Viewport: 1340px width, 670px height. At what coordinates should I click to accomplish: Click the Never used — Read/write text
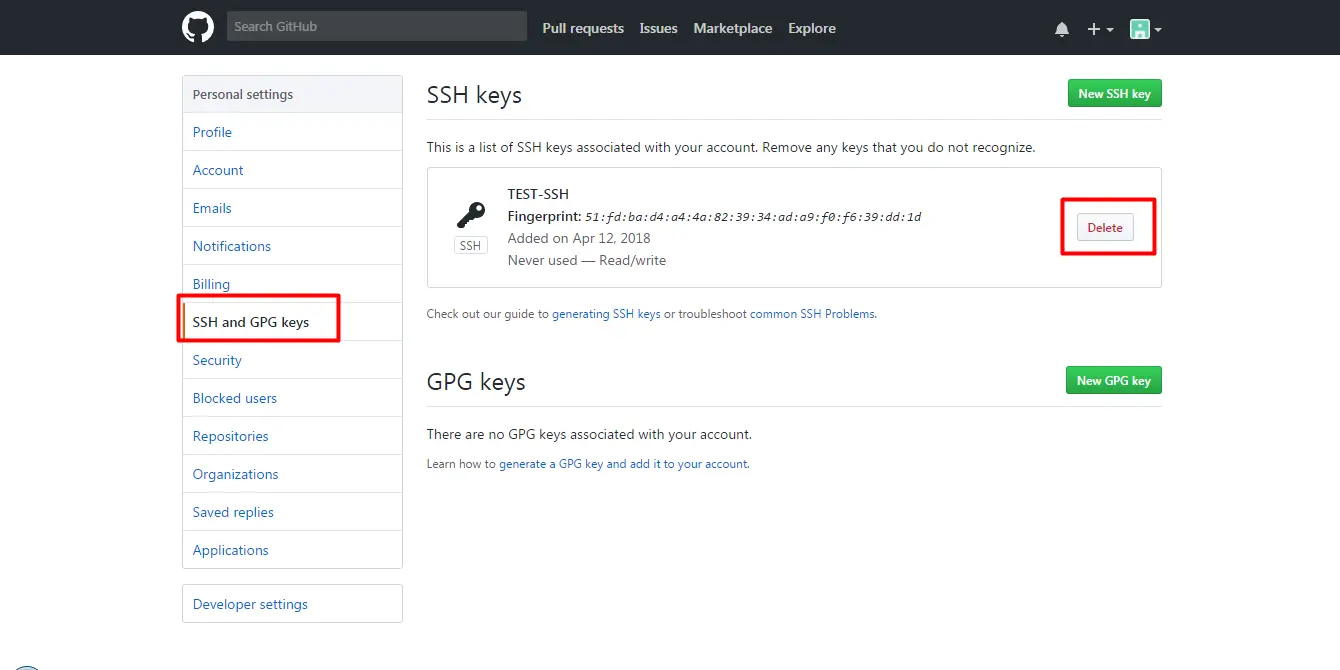coord(587,260)
